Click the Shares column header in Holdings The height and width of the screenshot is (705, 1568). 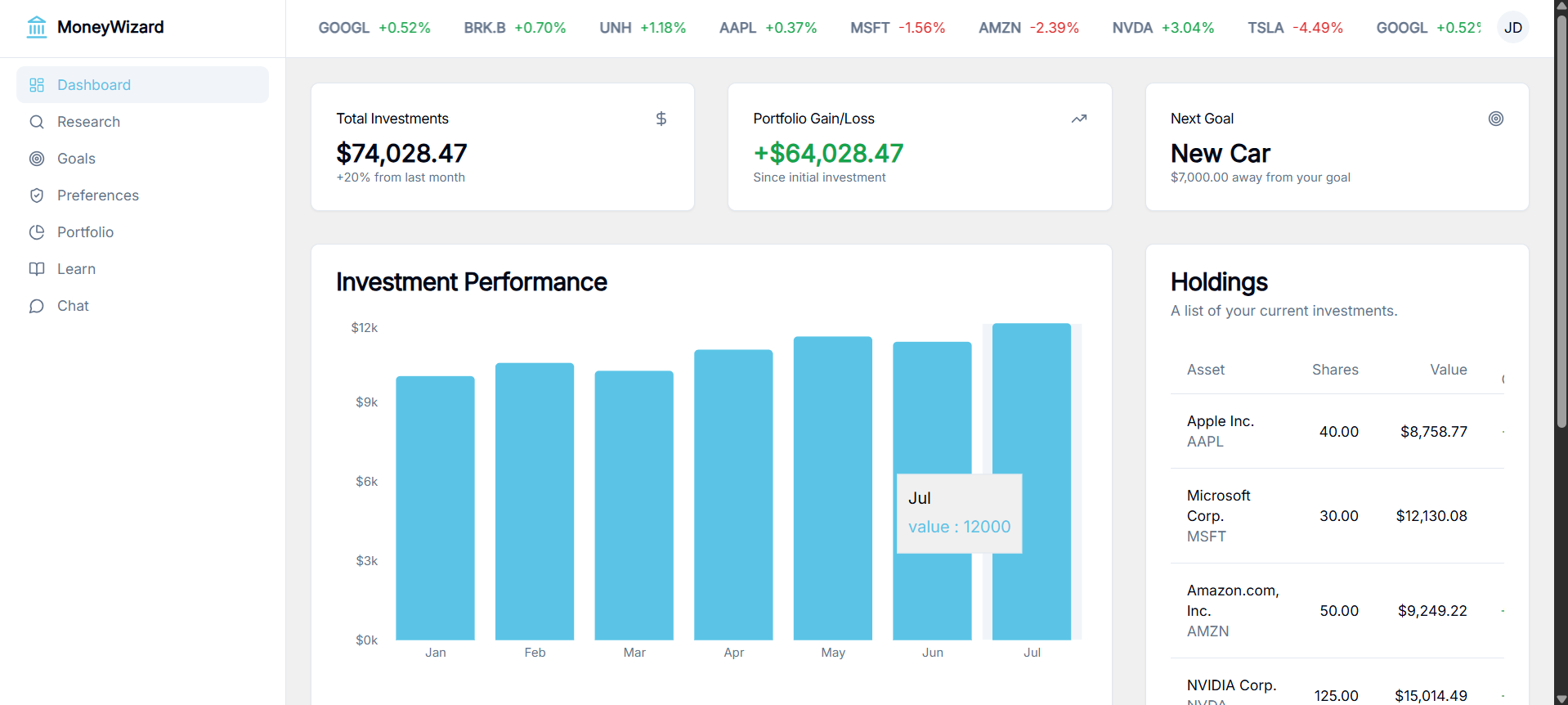1335,370
